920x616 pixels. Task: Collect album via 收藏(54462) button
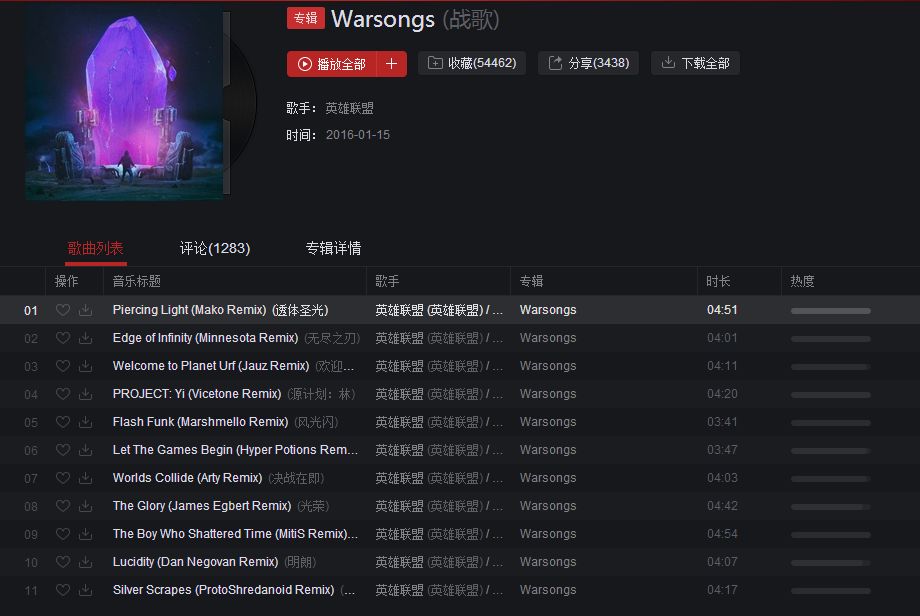click(472, 63)
